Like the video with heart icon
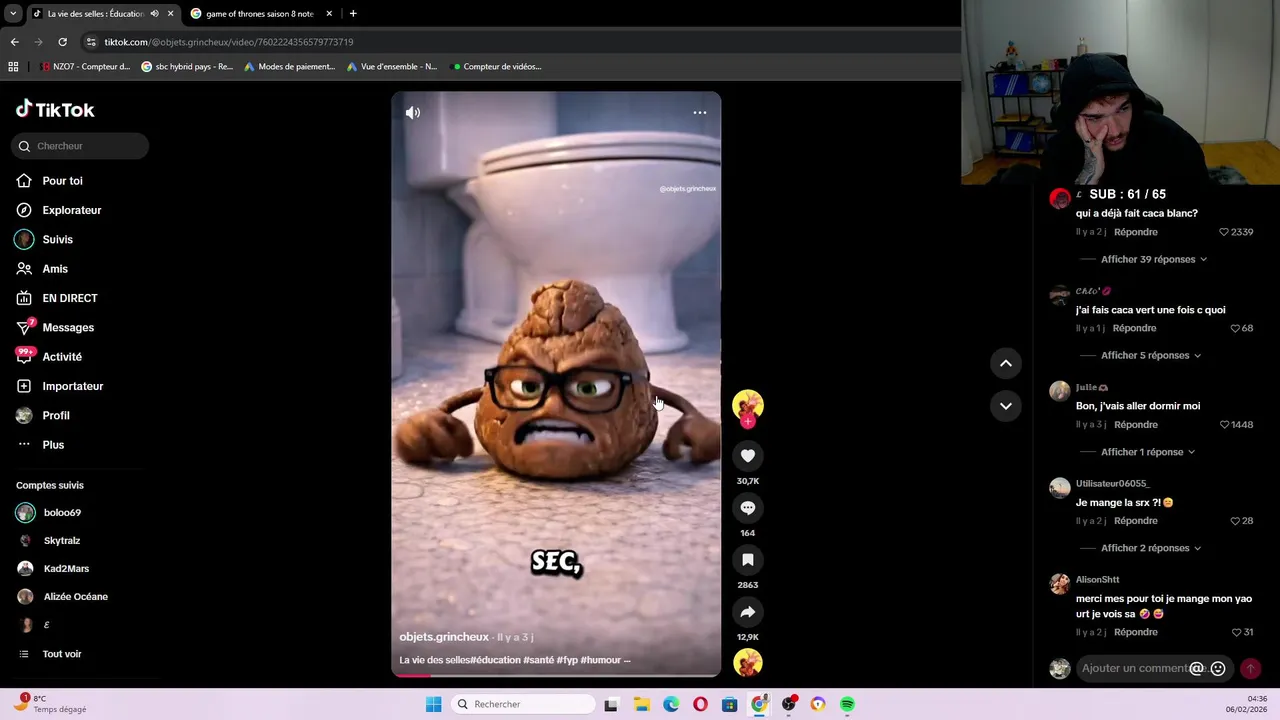This screenshot has height=720, width=1280. pos(748,456)
